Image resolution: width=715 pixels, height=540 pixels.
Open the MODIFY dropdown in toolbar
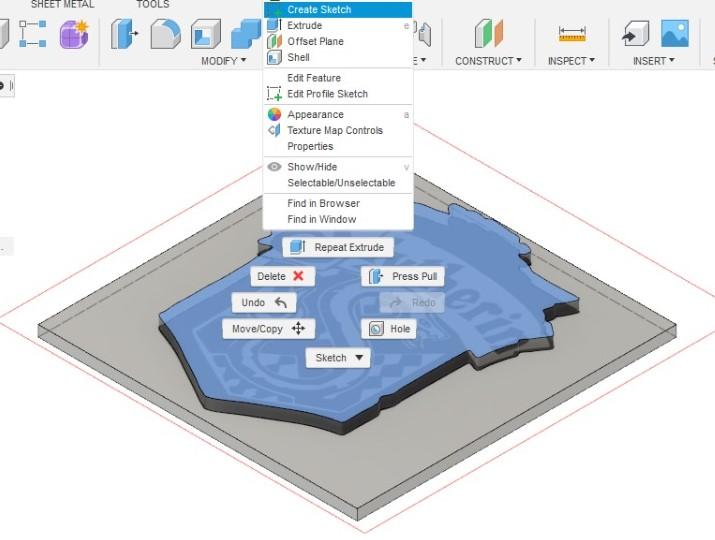pos(223,61)
